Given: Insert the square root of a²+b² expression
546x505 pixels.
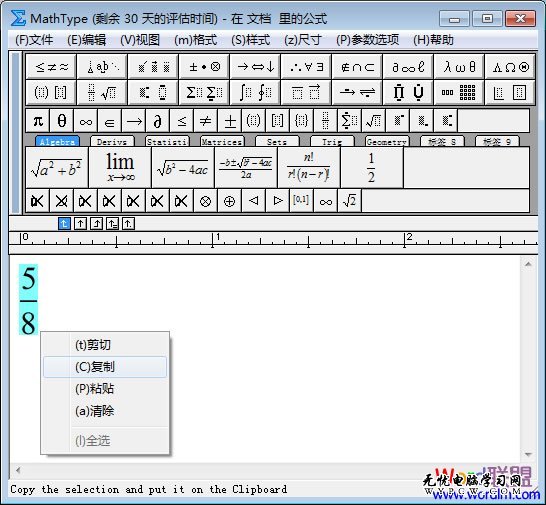Looking at the screenshot, I should 57,168.
